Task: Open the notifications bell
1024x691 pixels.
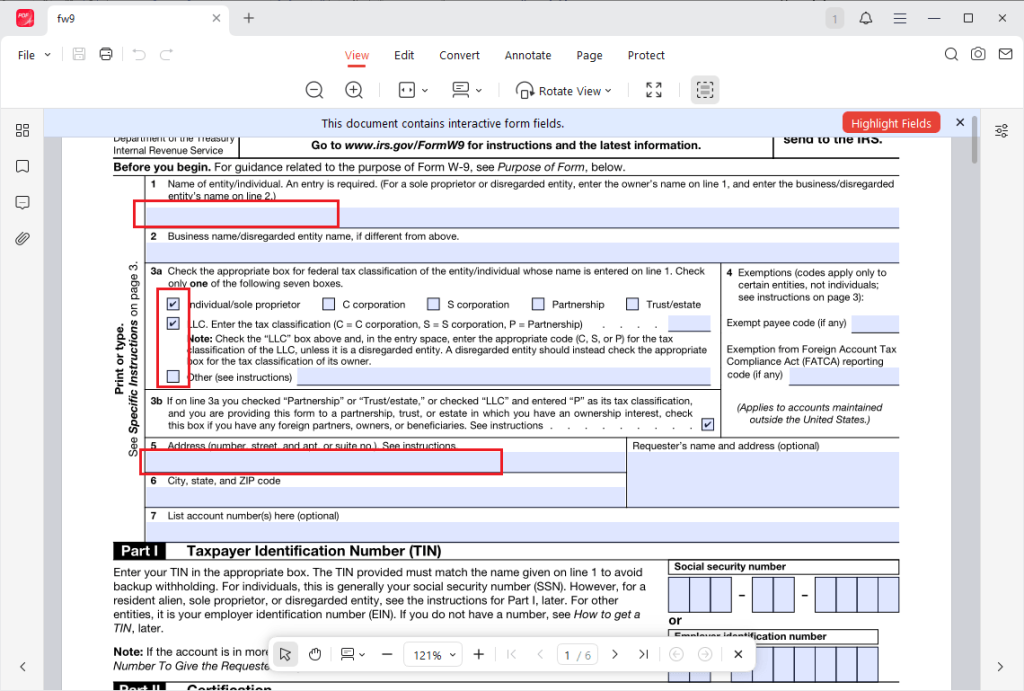Action: coord(865,18)
